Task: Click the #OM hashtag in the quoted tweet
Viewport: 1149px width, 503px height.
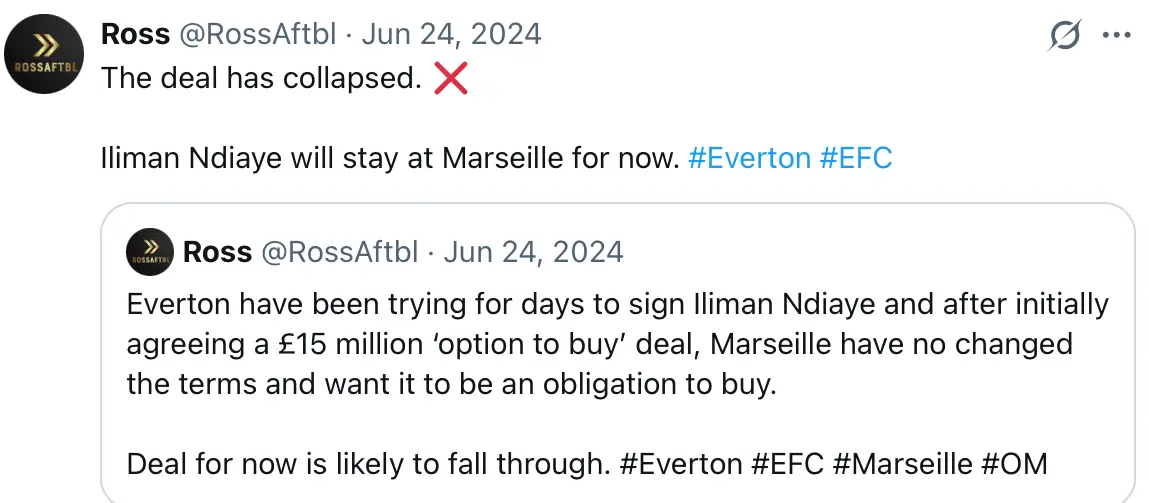Action: [x=1014, y=464]
